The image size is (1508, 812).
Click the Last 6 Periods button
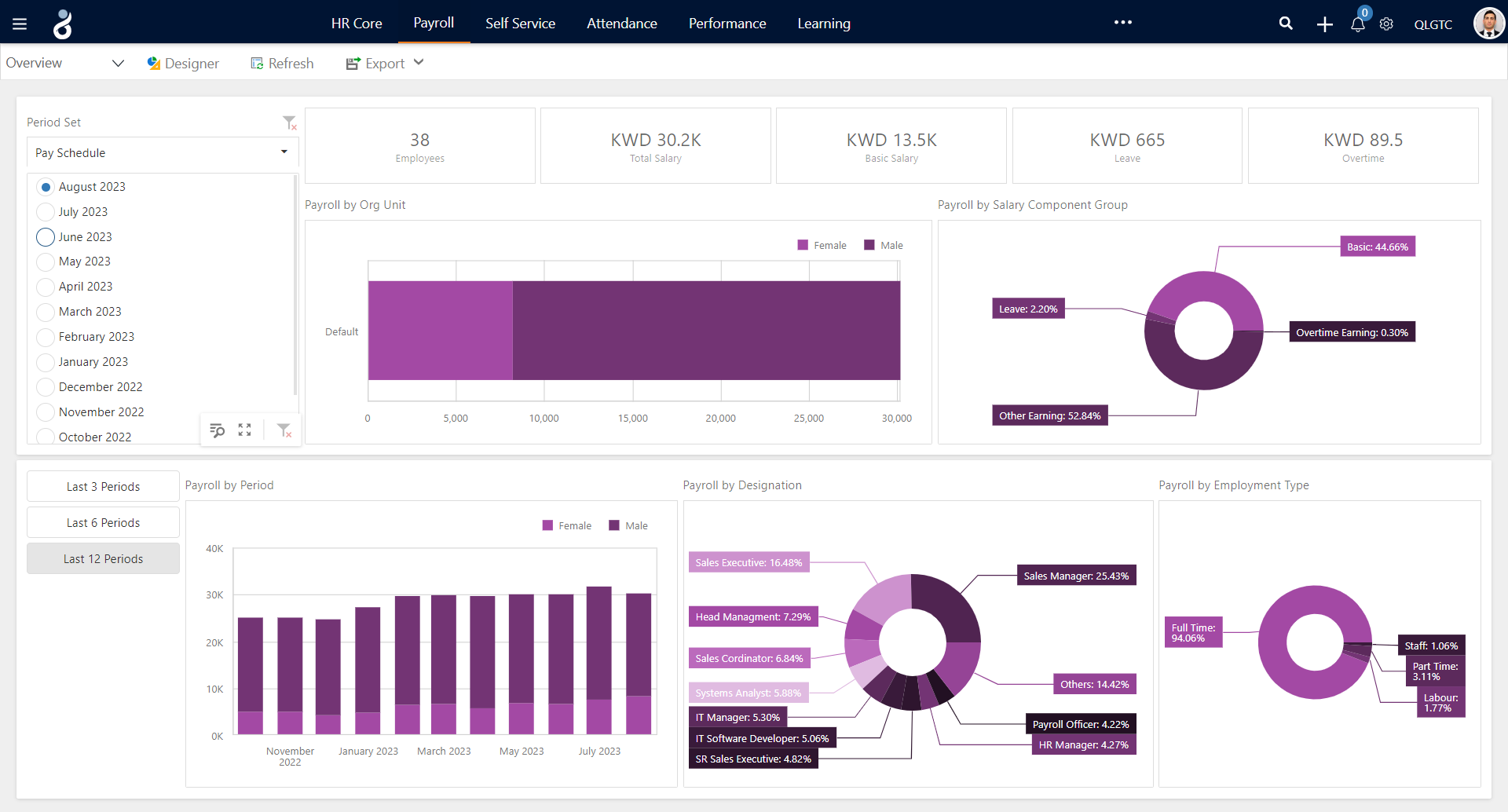click(x=102, y=521)
